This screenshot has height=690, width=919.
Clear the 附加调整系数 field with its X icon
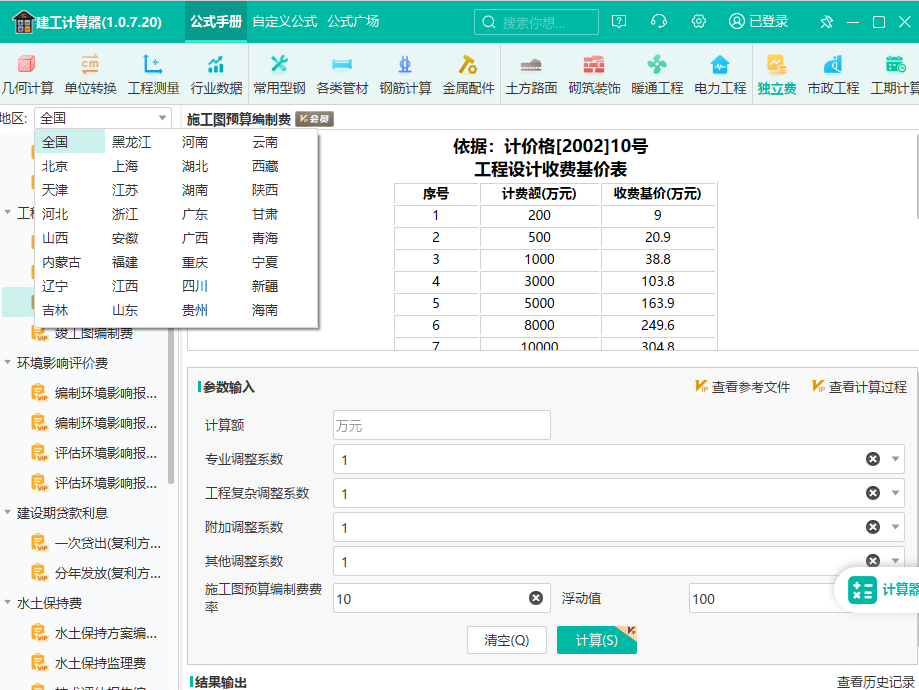click(873, 527)
